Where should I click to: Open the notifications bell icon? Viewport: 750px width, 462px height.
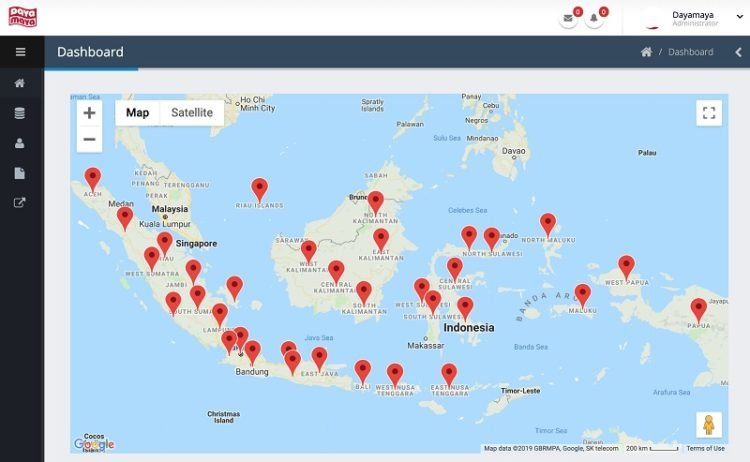[x=594, y=18]
